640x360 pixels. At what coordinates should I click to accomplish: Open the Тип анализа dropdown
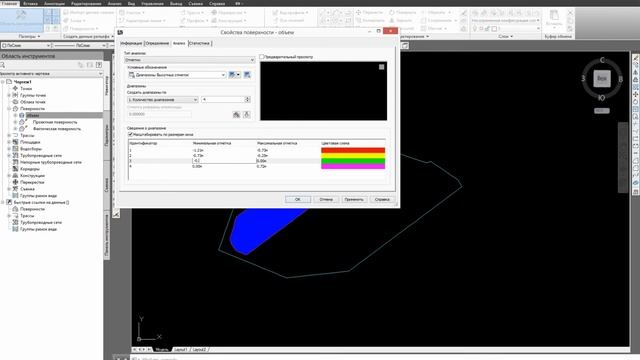tap(189, 60)
